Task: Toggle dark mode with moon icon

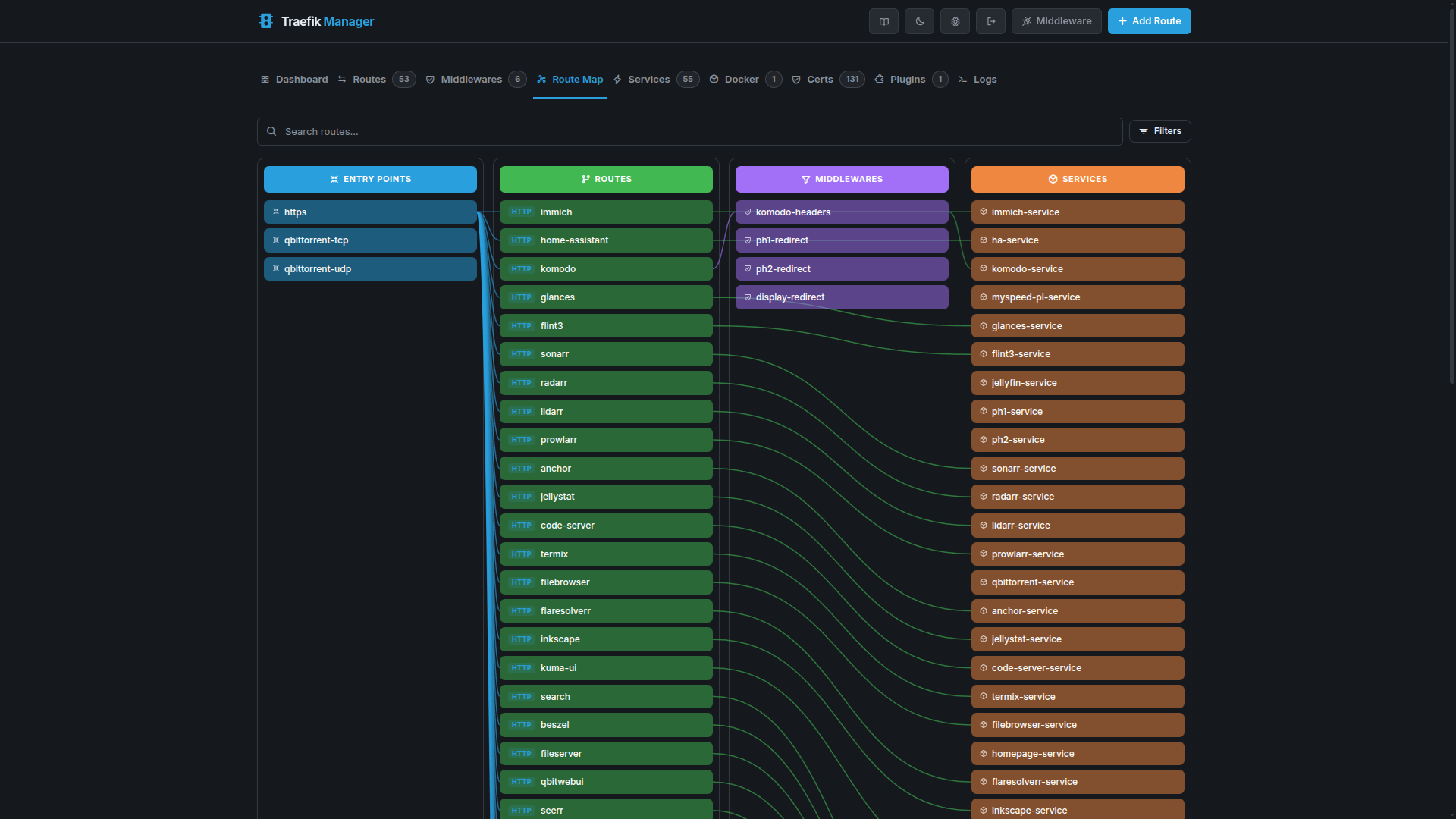Action: [919, 21]
